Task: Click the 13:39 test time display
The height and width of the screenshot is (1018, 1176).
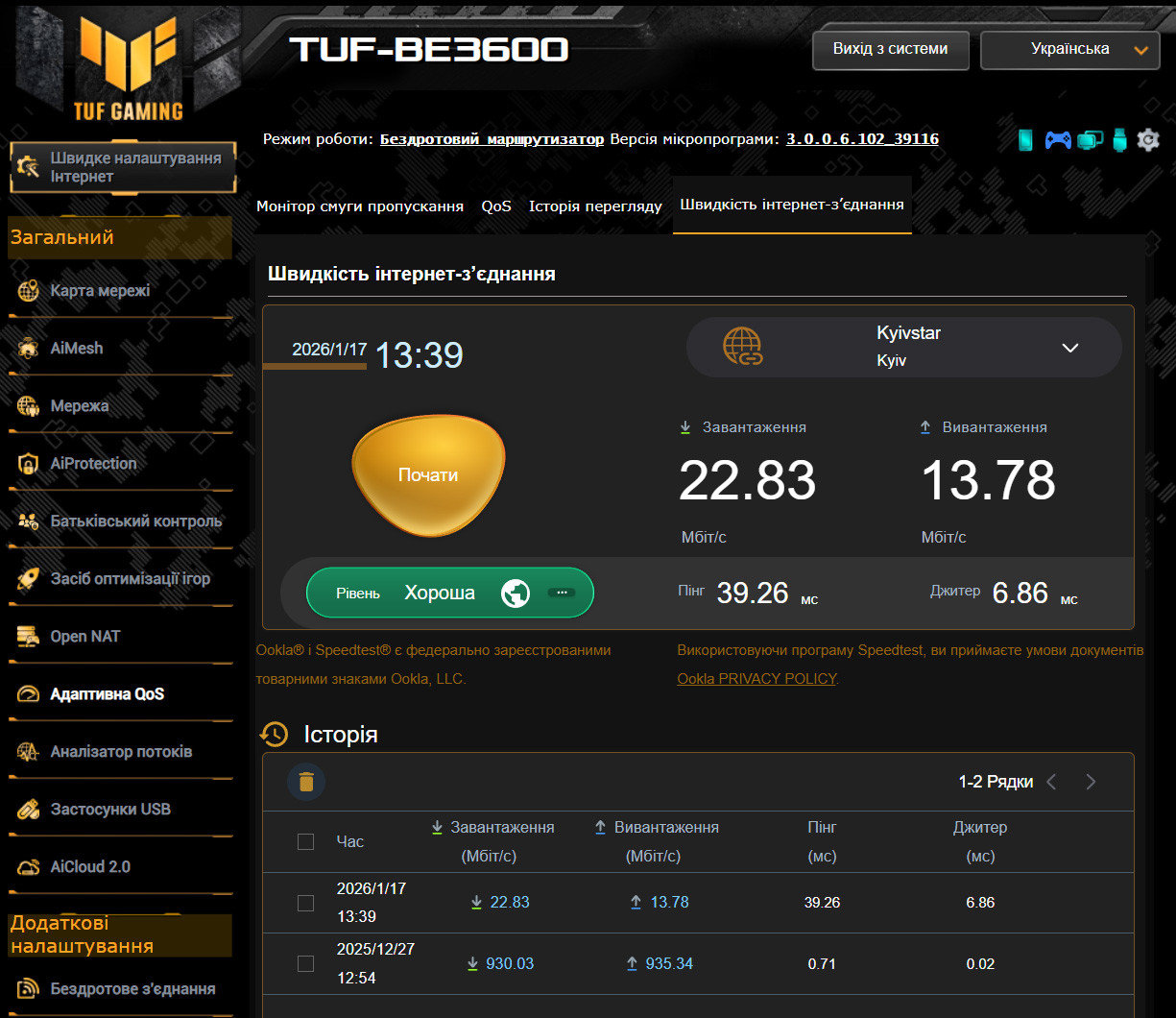Action: pyautogui.click(x=419, y=355)
